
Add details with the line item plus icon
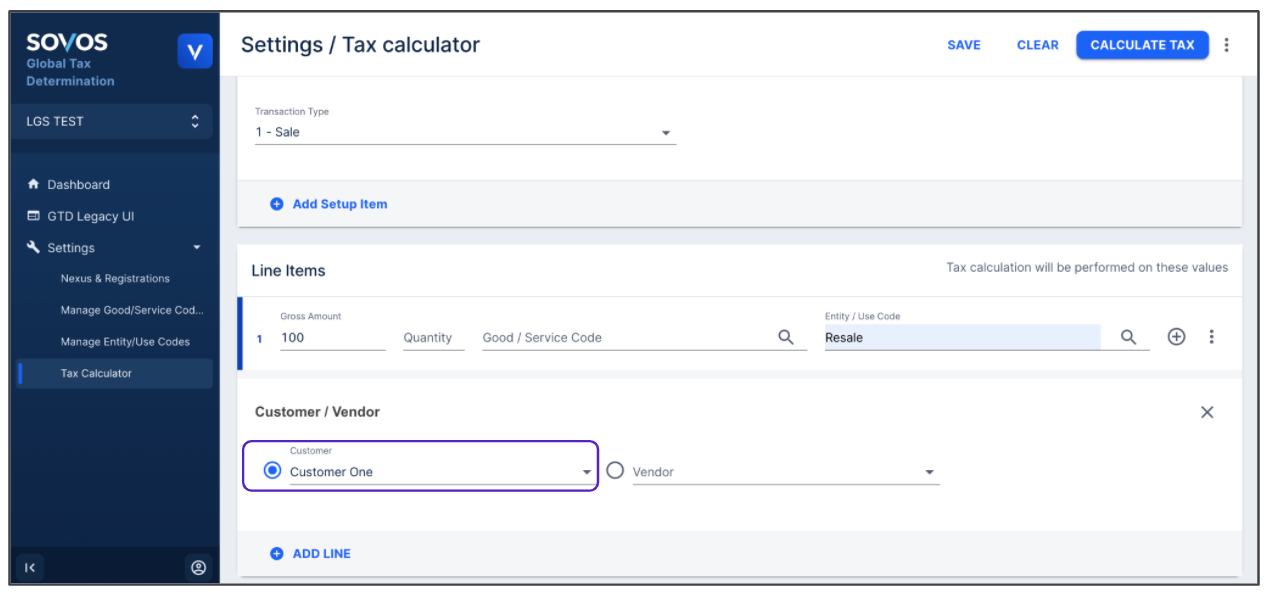click(x=1176, y=338)
